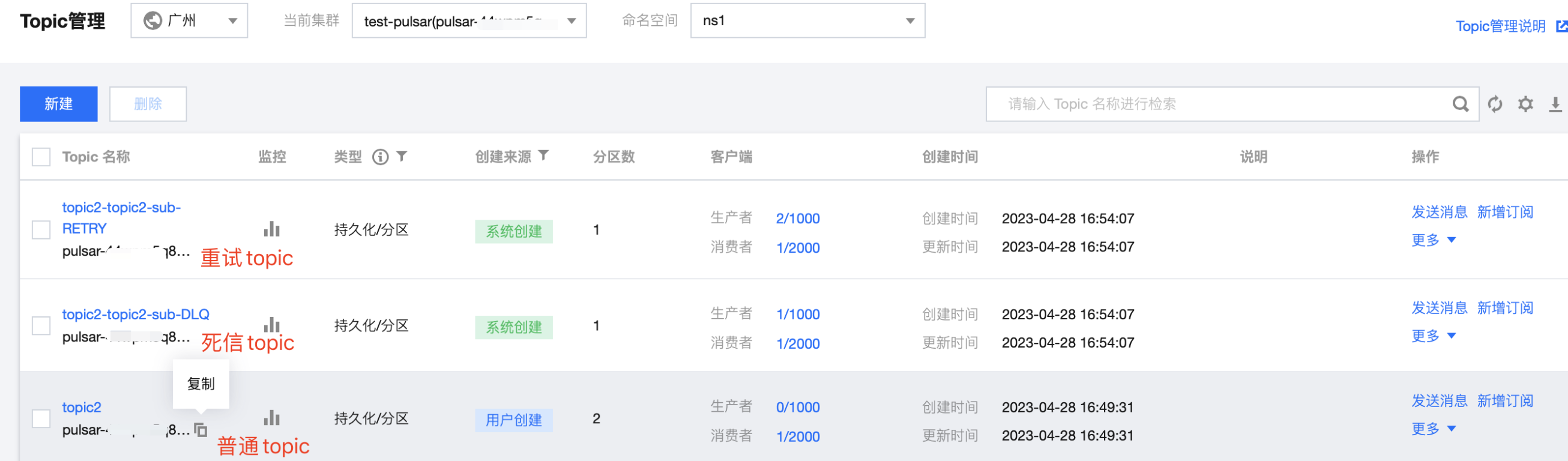The height and width of the screenshot is (461, 1568).
Task: Click the copy icon beside topic2 name
Action: tap(201, 430)
